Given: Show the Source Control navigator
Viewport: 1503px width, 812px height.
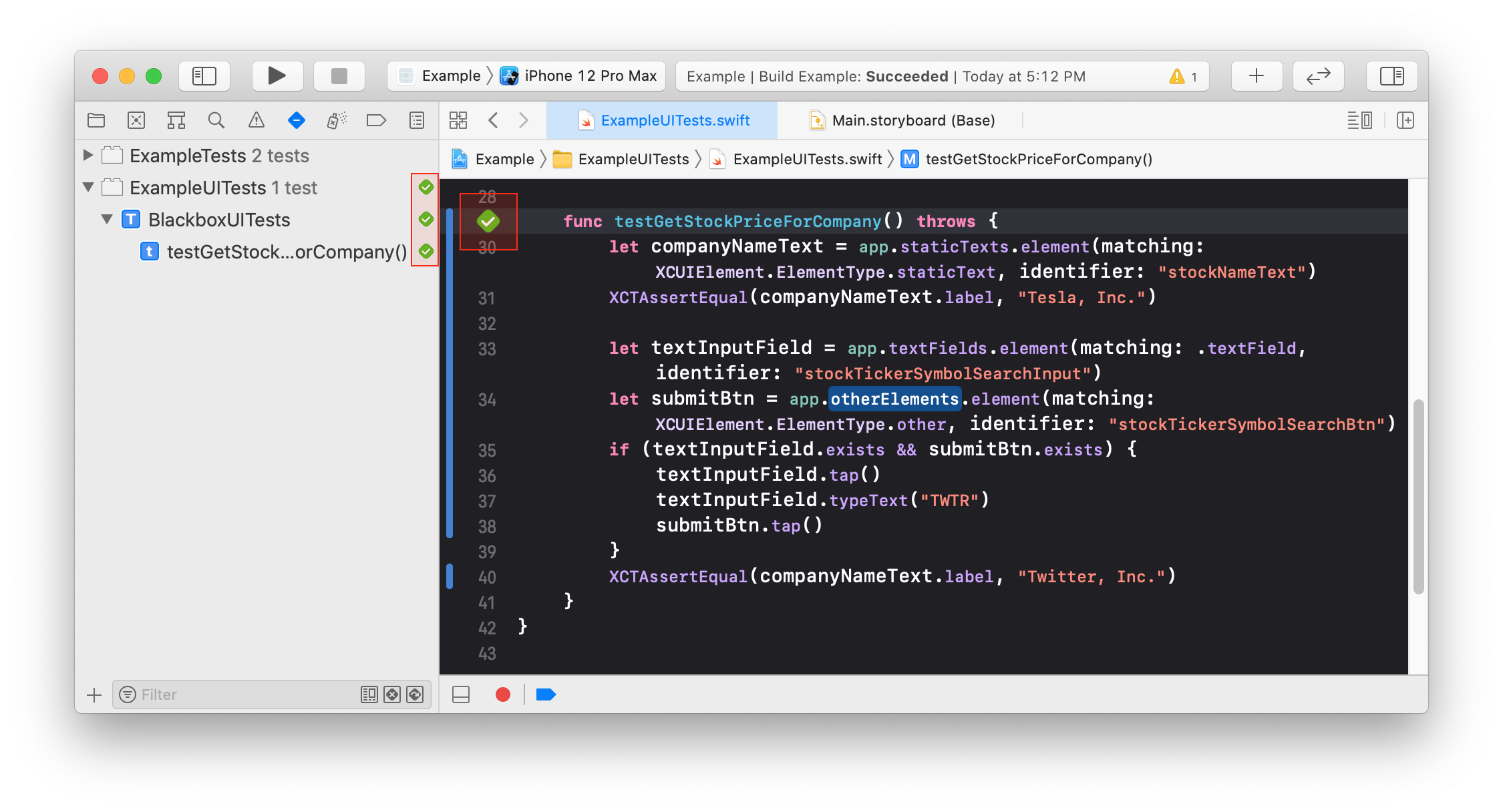Looking at the screenshot, I should (x=136, y=120).
